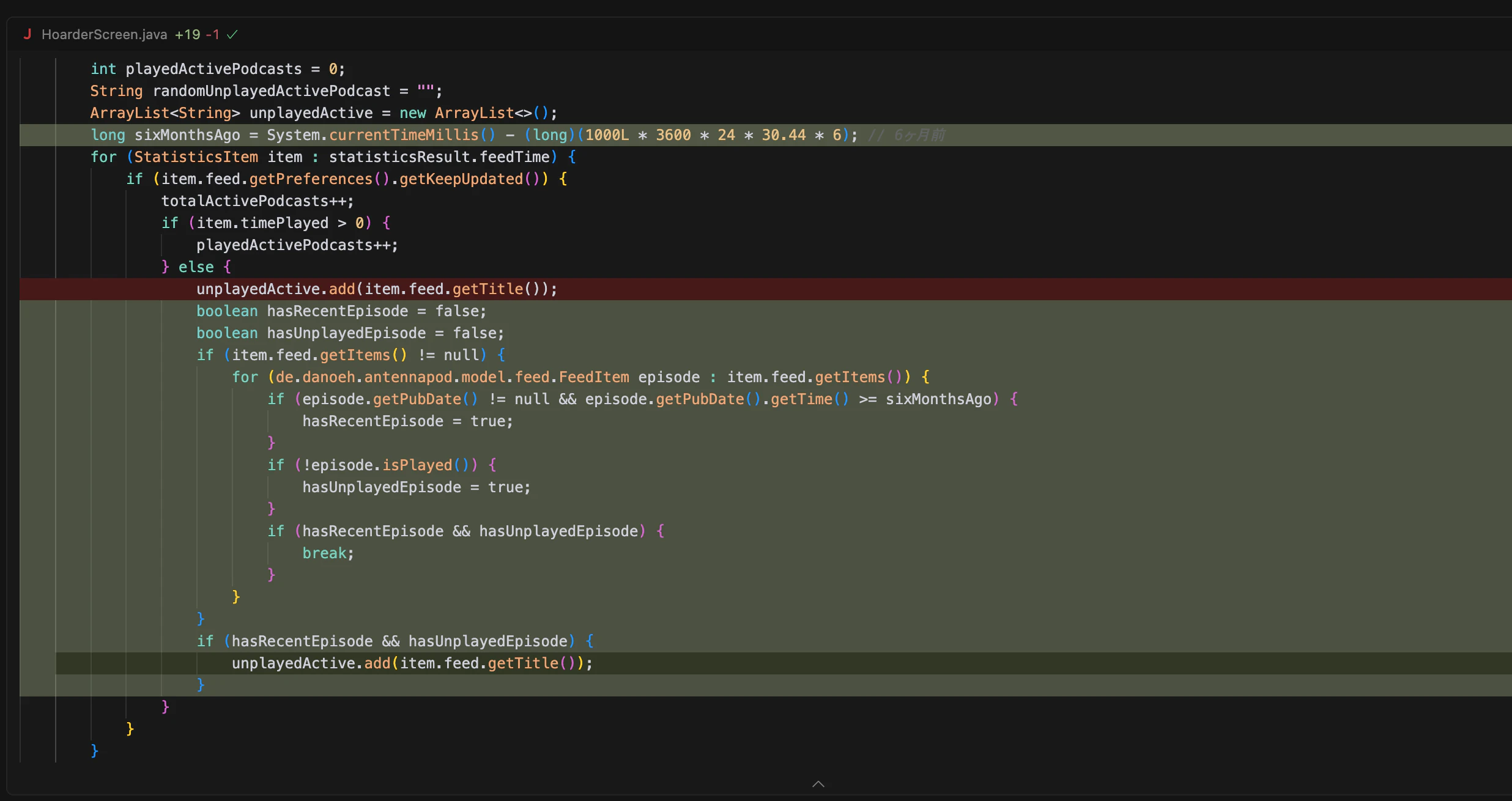Viewport: 1512px width, 801px height.
Task: Click 'ArrayList<String> unplayedActive' declaration line
Action: pyautogui.click(x=324, y=113)
